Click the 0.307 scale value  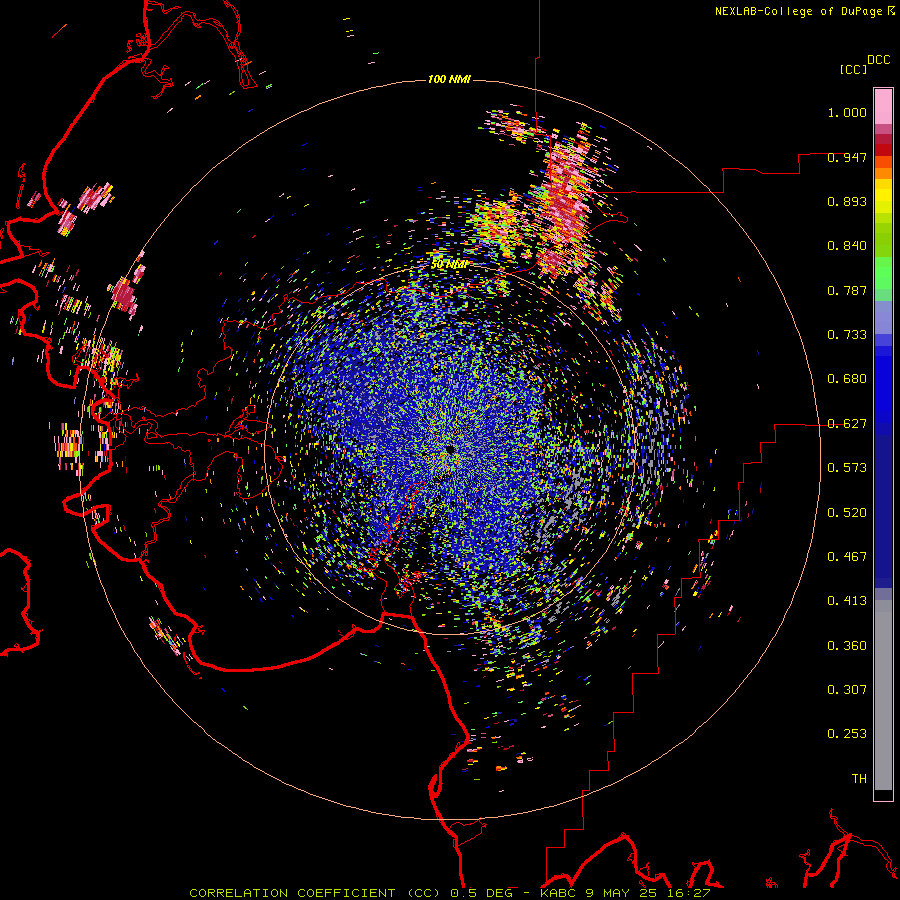point(847,690)
